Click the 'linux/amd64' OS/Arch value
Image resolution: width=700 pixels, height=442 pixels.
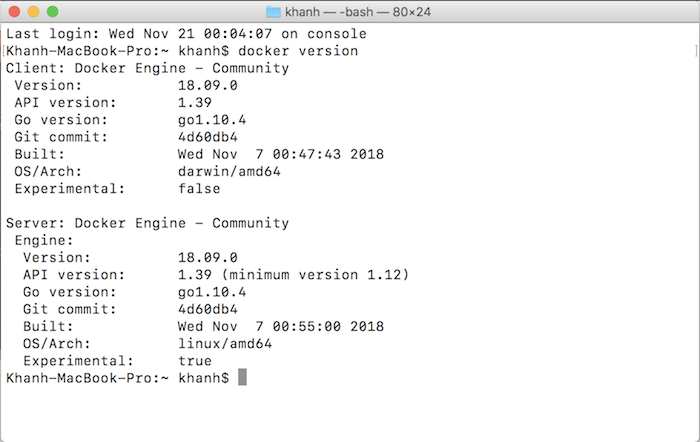(225, 344)
